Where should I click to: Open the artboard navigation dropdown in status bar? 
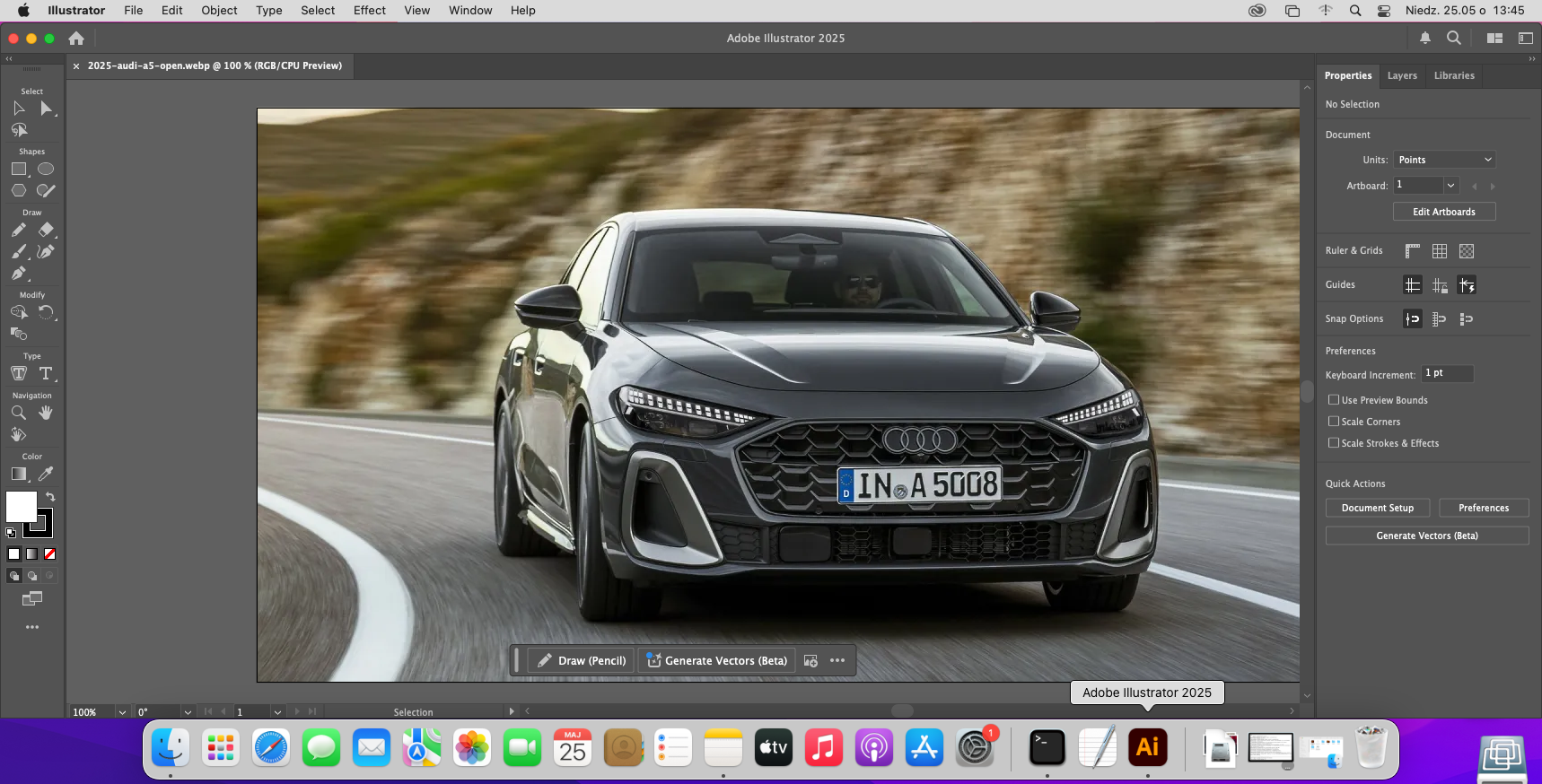[277, 712]
